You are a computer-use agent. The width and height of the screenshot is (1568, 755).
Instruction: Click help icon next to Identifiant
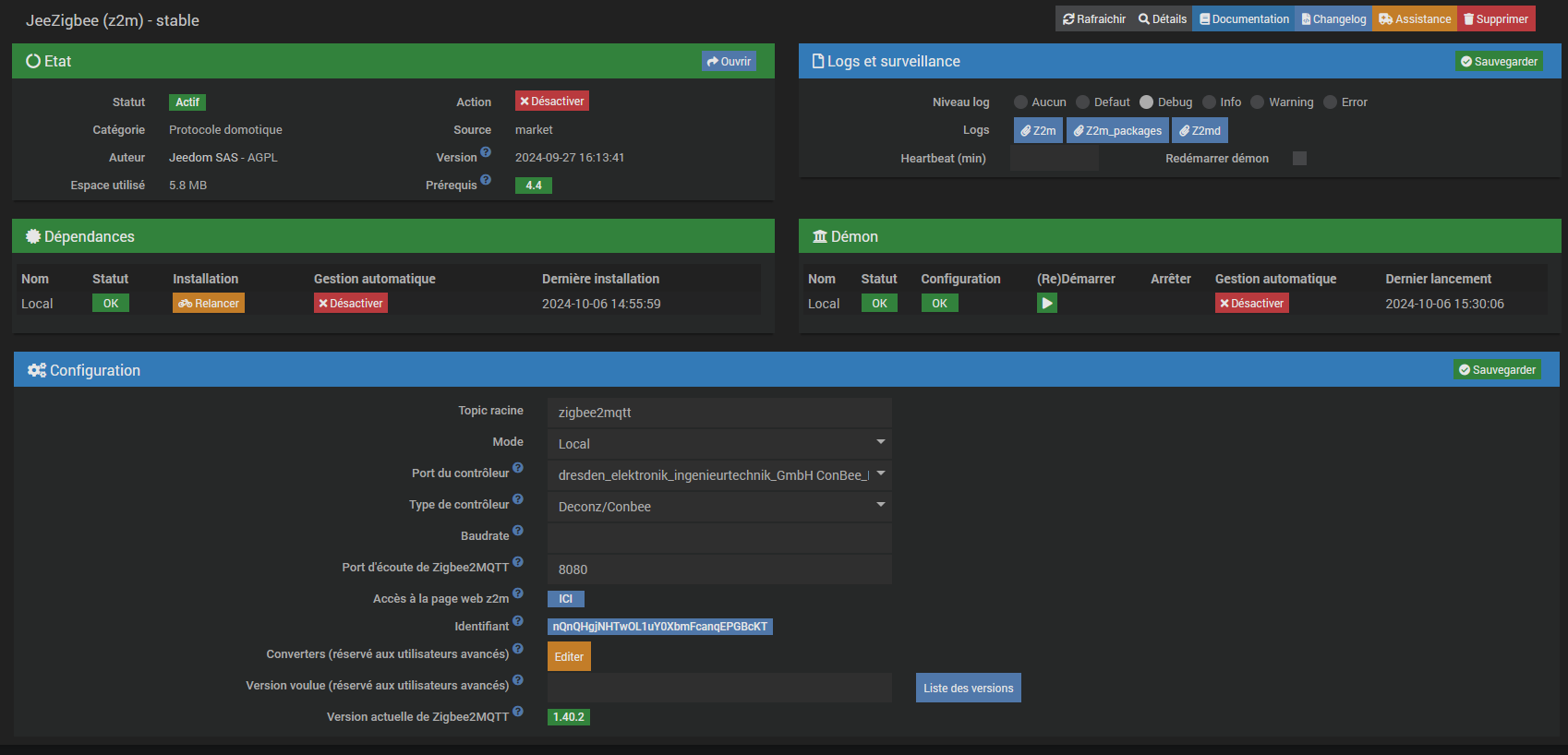click(518, 621)
